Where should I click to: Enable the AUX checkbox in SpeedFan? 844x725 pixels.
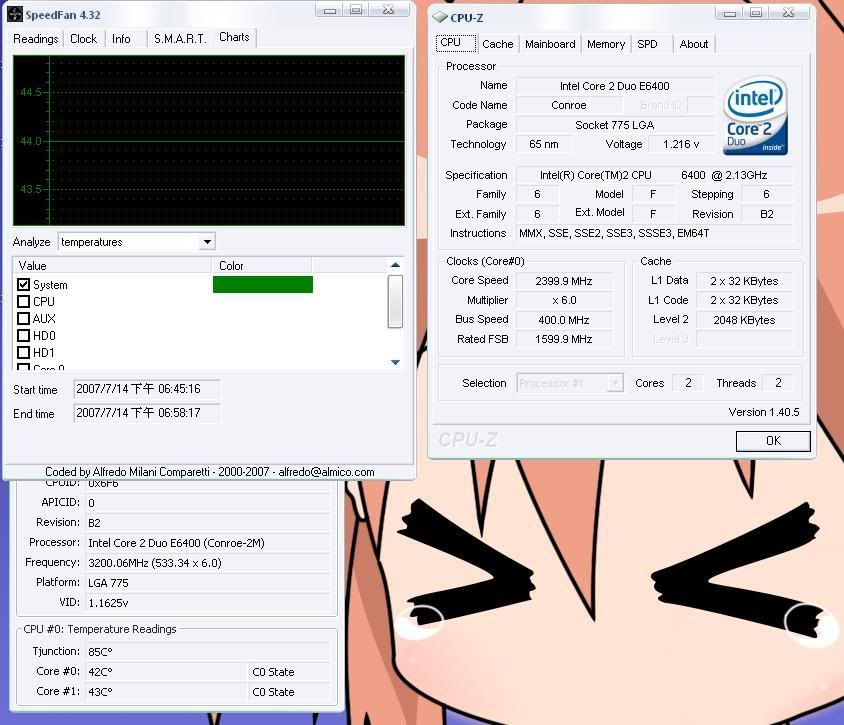pyautogui.click(x=23, y=318)
